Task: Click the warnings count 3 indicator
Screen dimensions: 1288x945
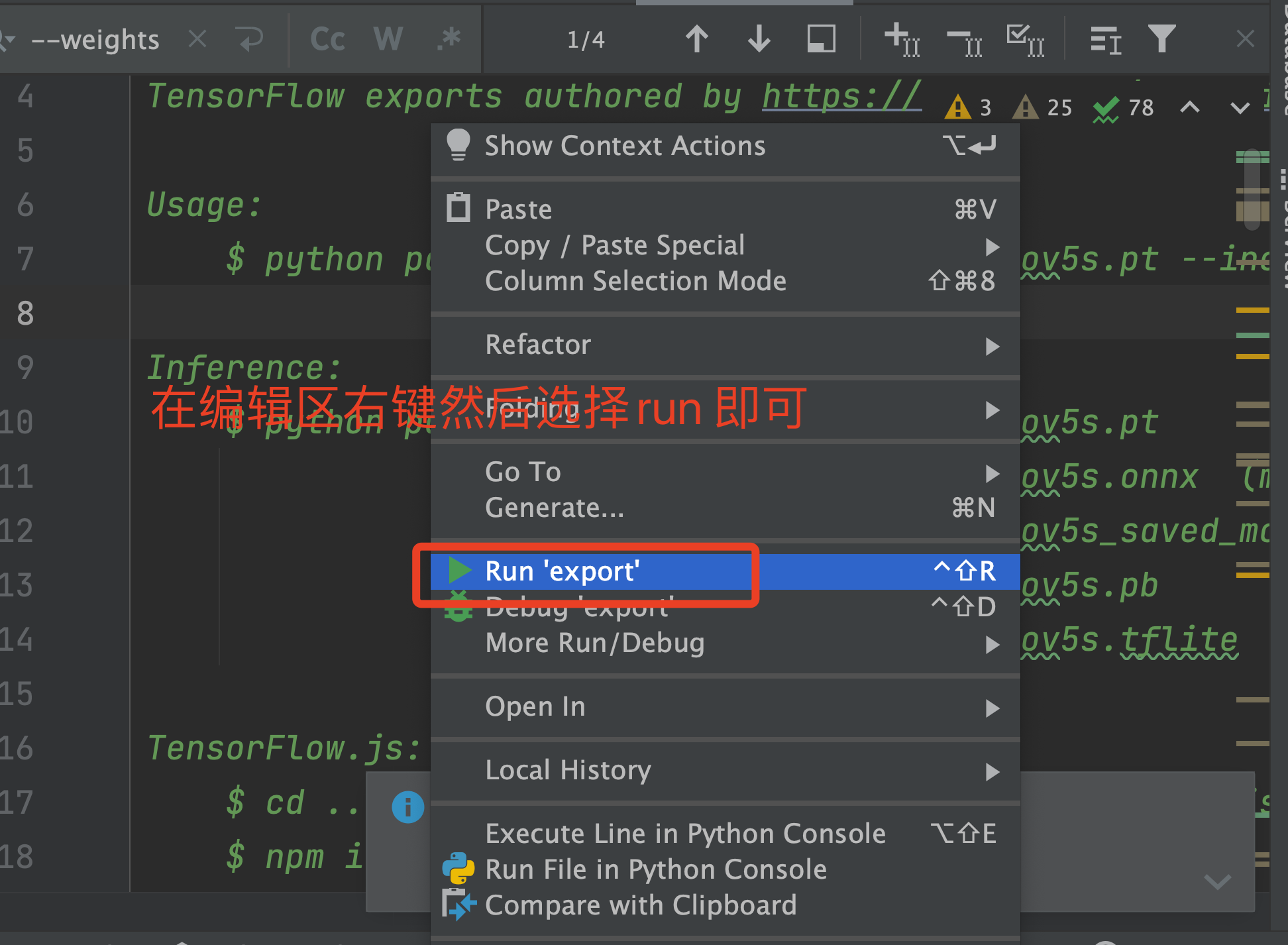Action: click(x=969, y=107)
